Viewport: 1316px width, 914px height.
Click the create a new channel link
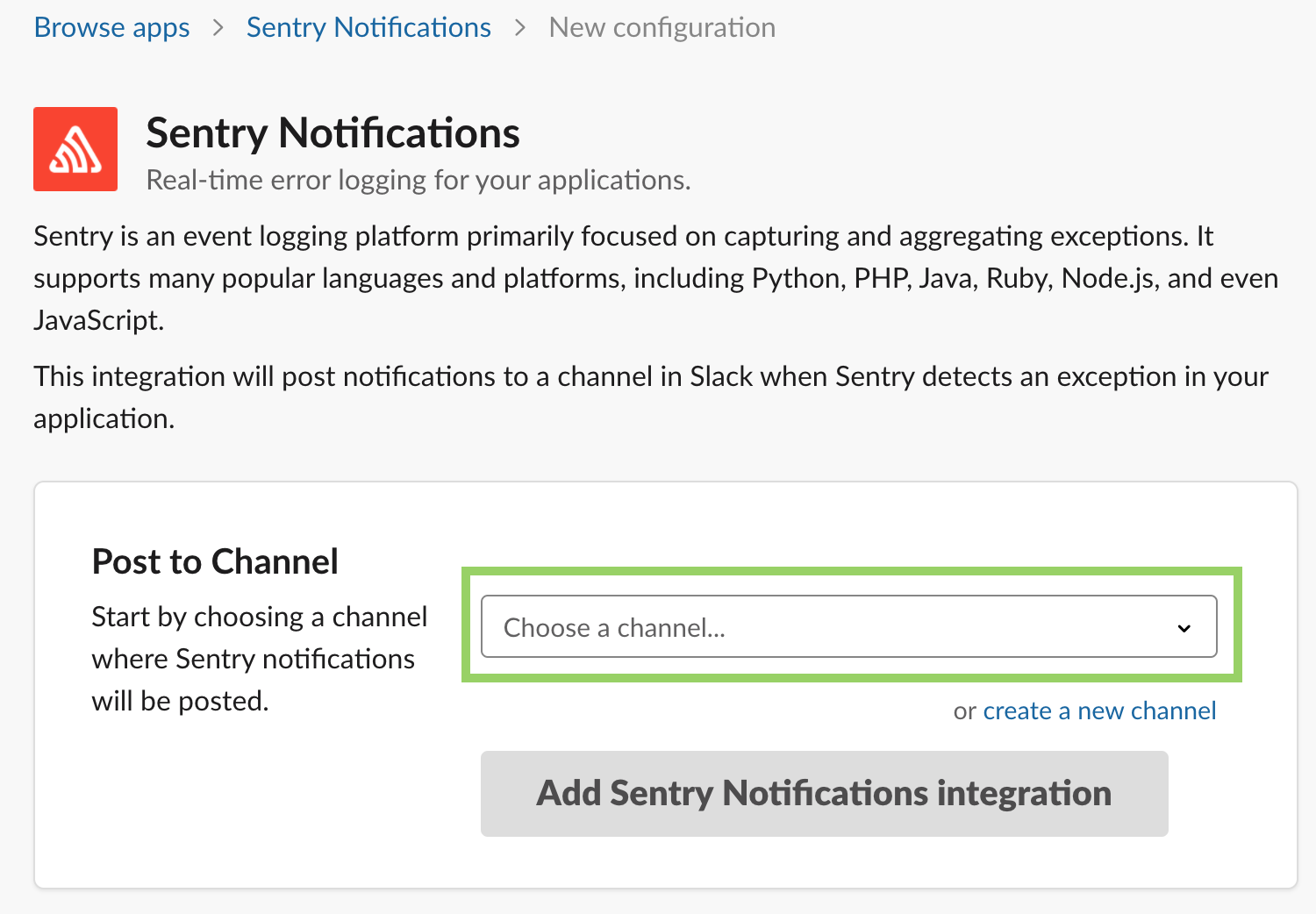pos(1099,710)
